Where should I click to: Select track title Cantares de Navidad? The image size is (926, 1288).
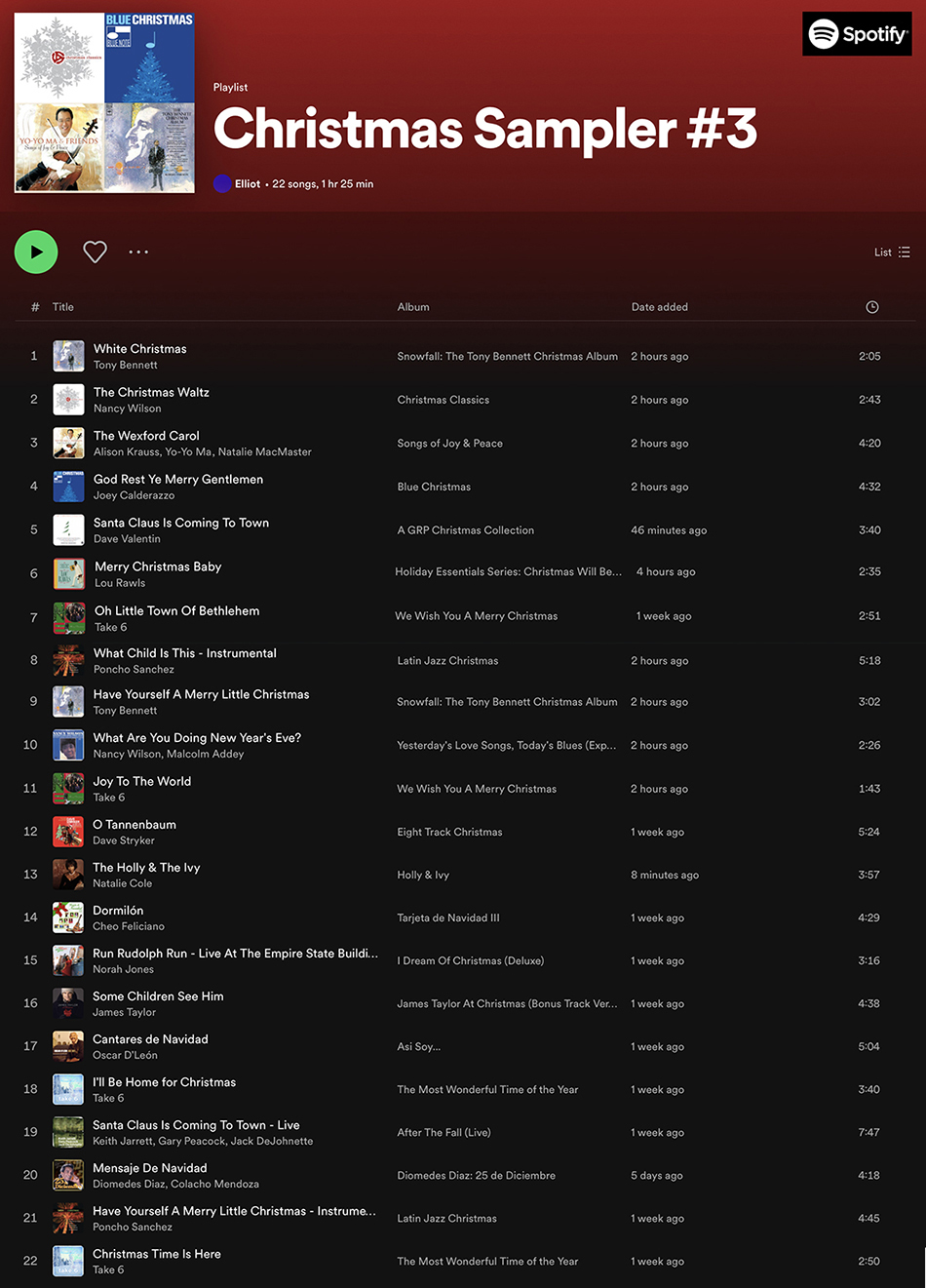click(151, 1038)
